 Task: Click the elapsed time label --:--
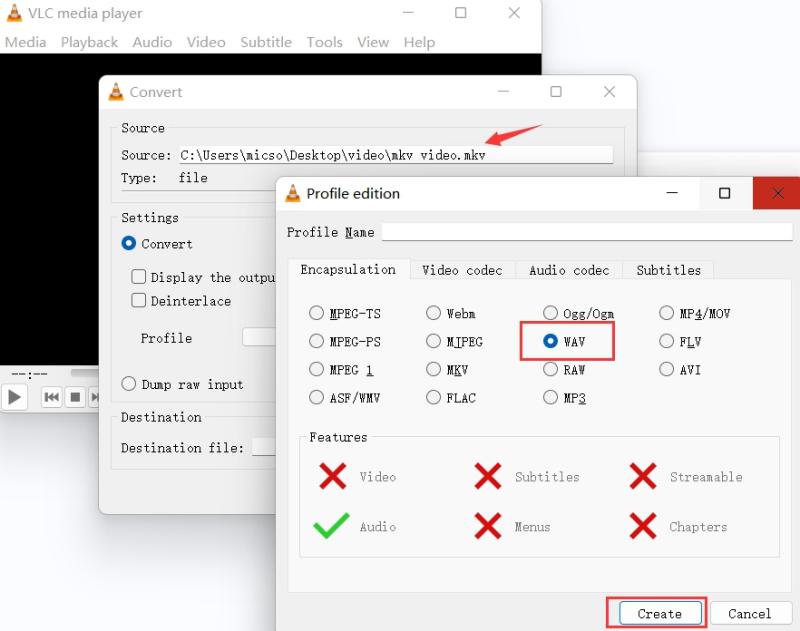point(30,374)
